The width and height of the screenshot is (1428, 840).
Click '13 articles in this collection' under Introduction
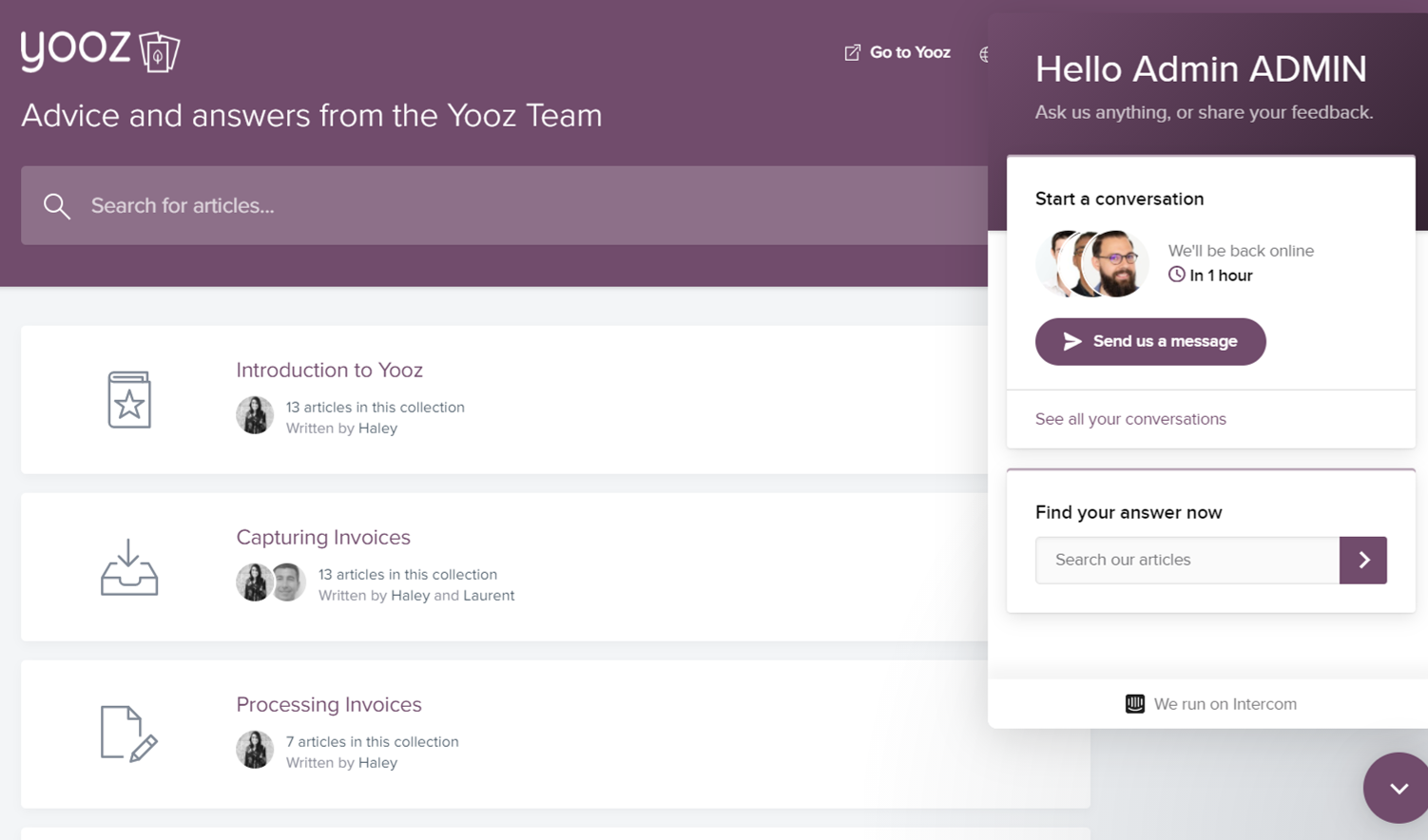376,407
